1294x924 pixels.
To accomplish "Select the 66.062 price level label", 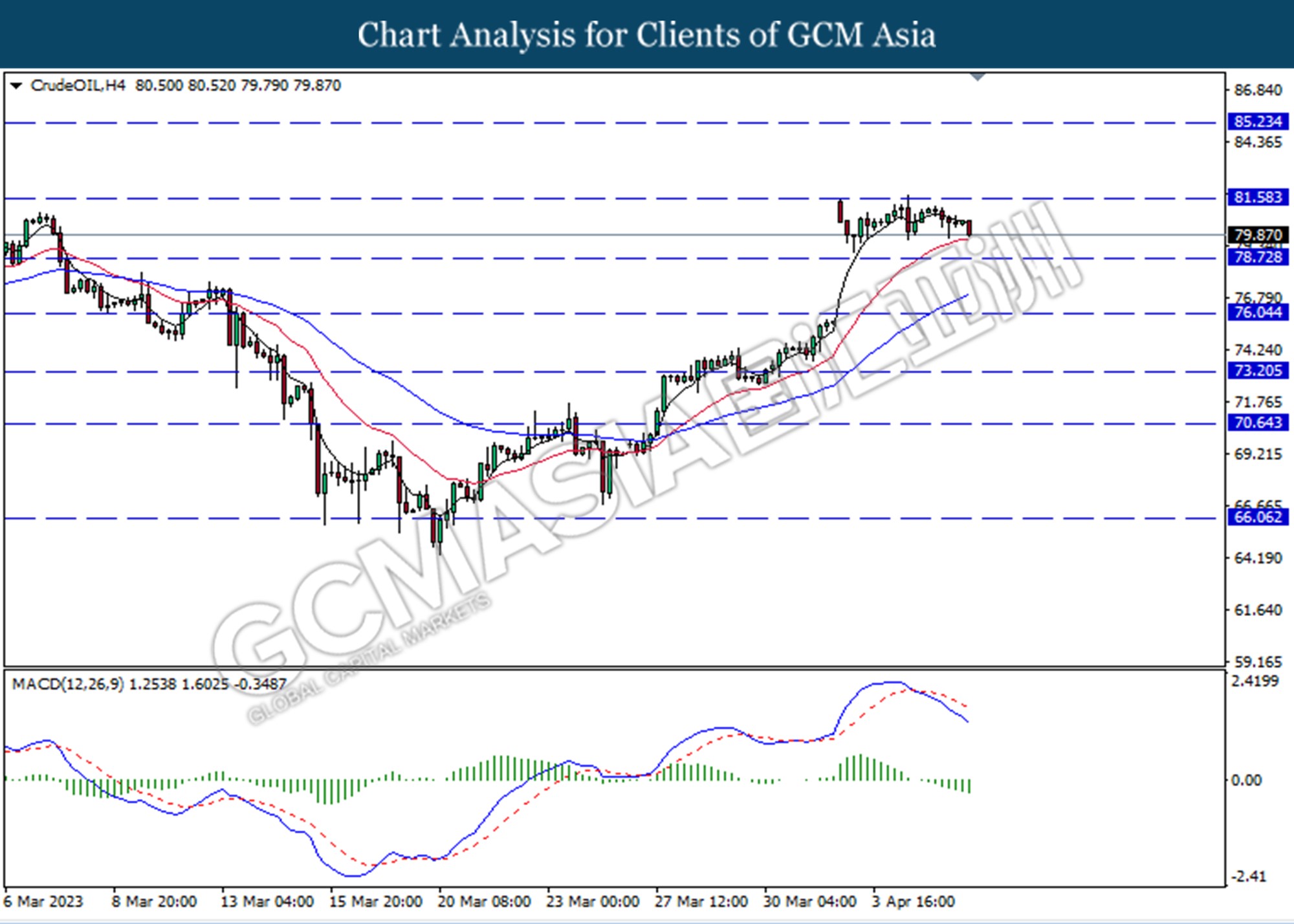I will pos(1258,517).
